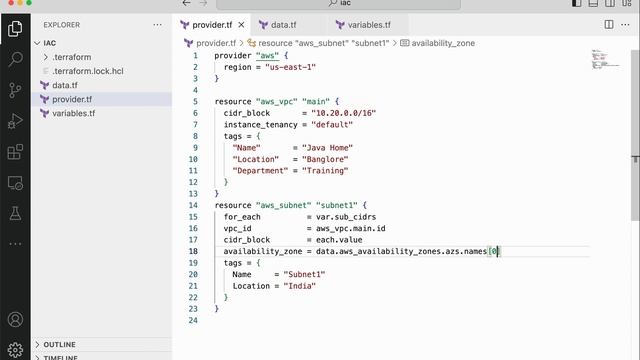Viewport: 640px width, 360px height.
Task: Click the "10.20.0.0/16" cidr value
Action: pyautogui.click(x=344, y=113)
